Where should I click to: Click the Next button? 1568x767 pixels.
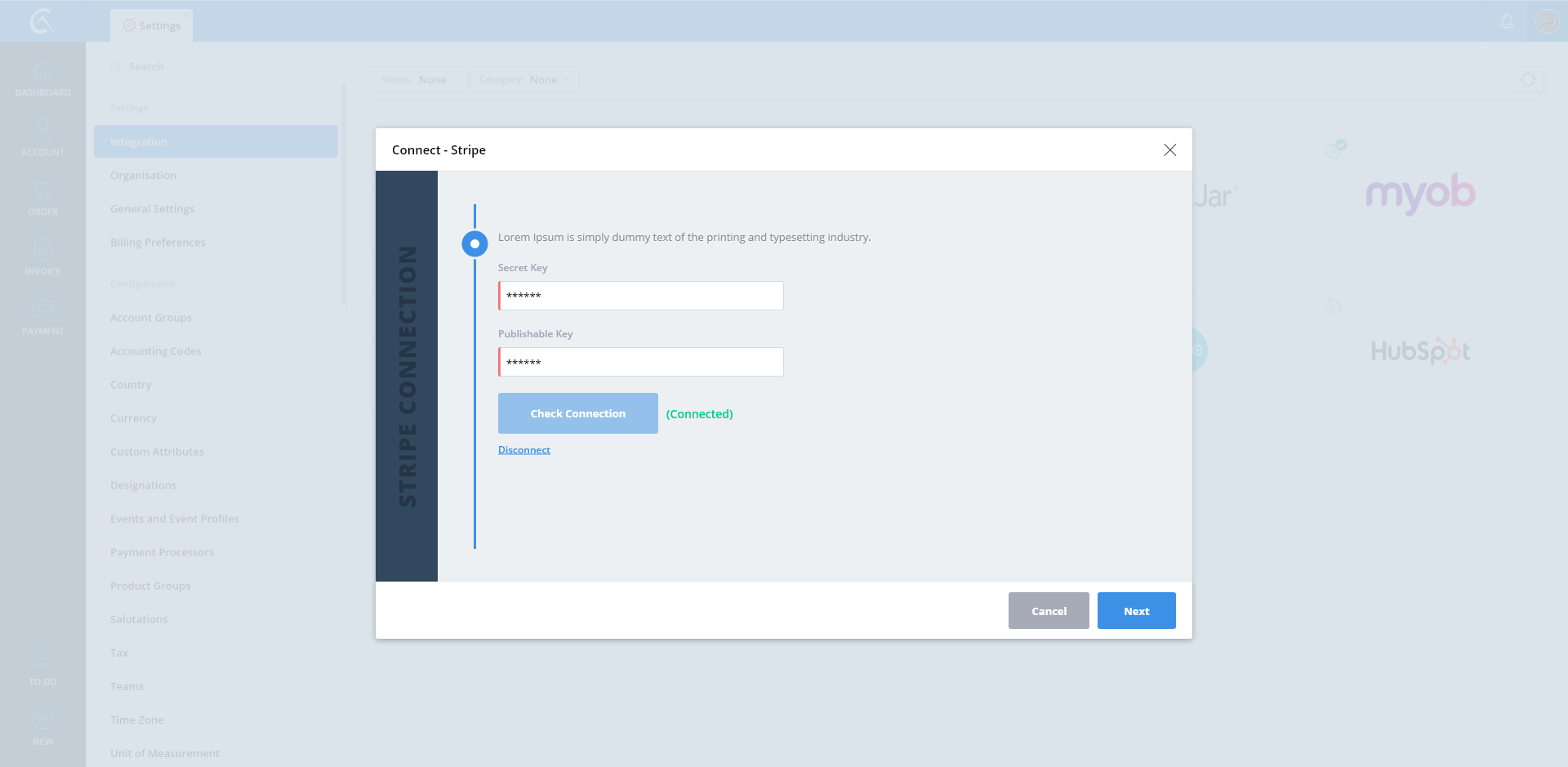coord(1136,611)
